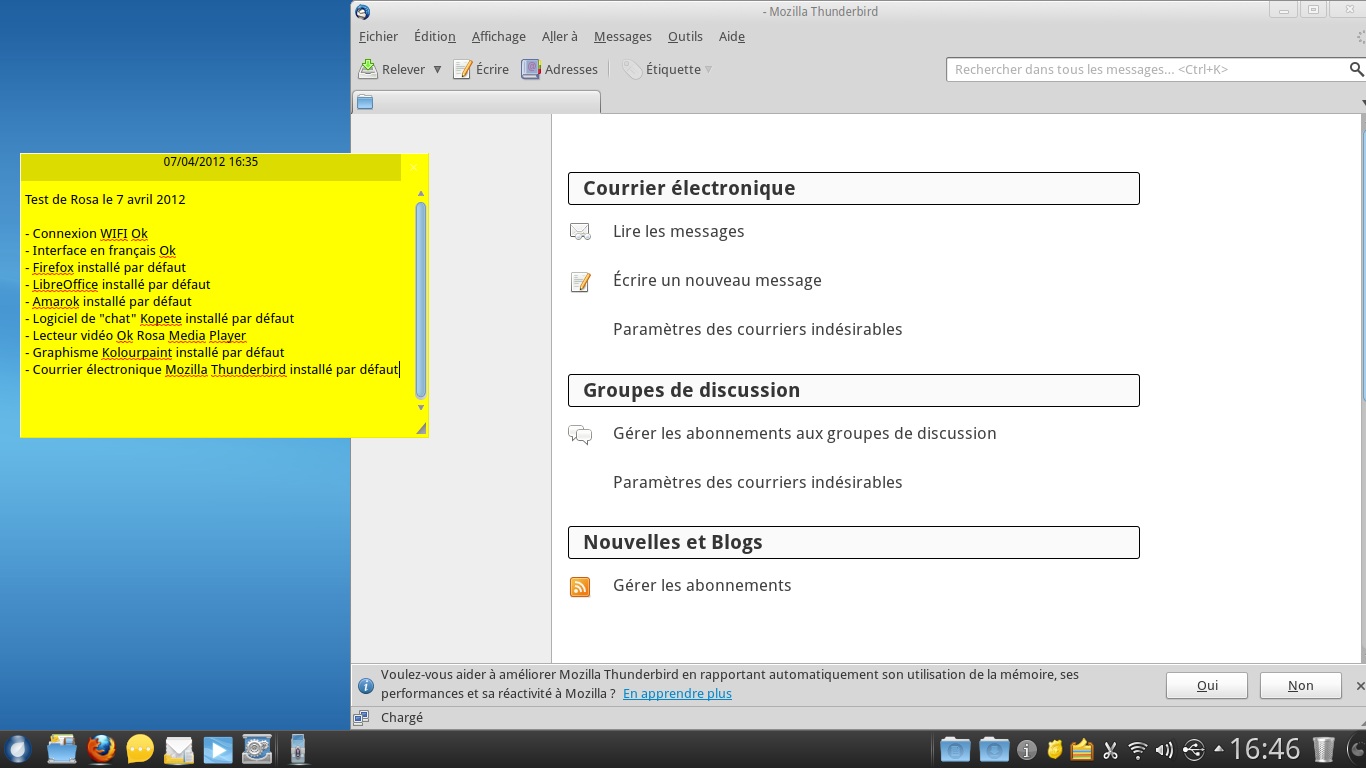The width and height of the screenshot is (1366, 768).
Task: Click the blue info icon in notification bar
Action: 366,686
